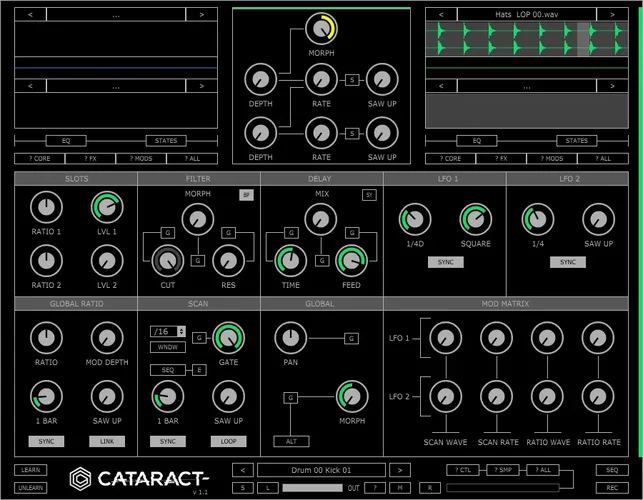The image size is (643, 500).
Task: Click the MOD DEPTH knob in GLOBAL RATIO
Action: point(107,338)
